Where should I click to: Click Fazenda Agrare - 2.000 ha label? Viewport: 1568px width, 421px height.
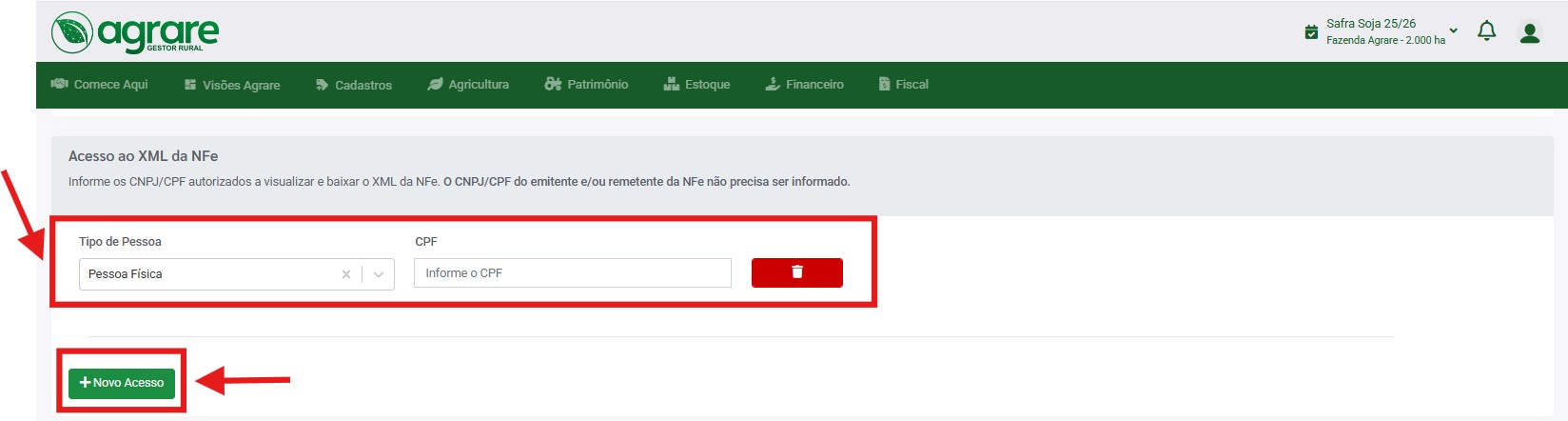click(x=1385, y=40)
